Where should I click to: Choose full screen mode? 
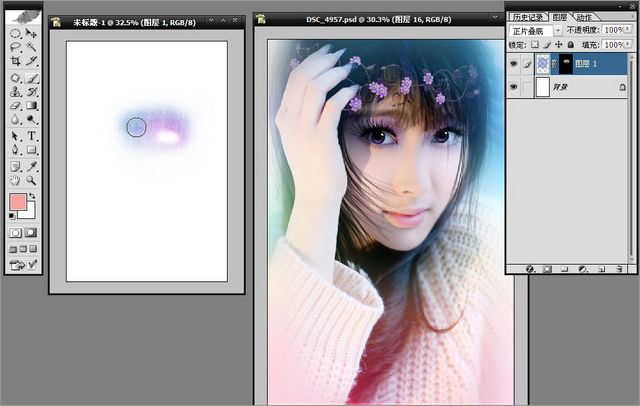pyautogui.click(x=33, y=249)
